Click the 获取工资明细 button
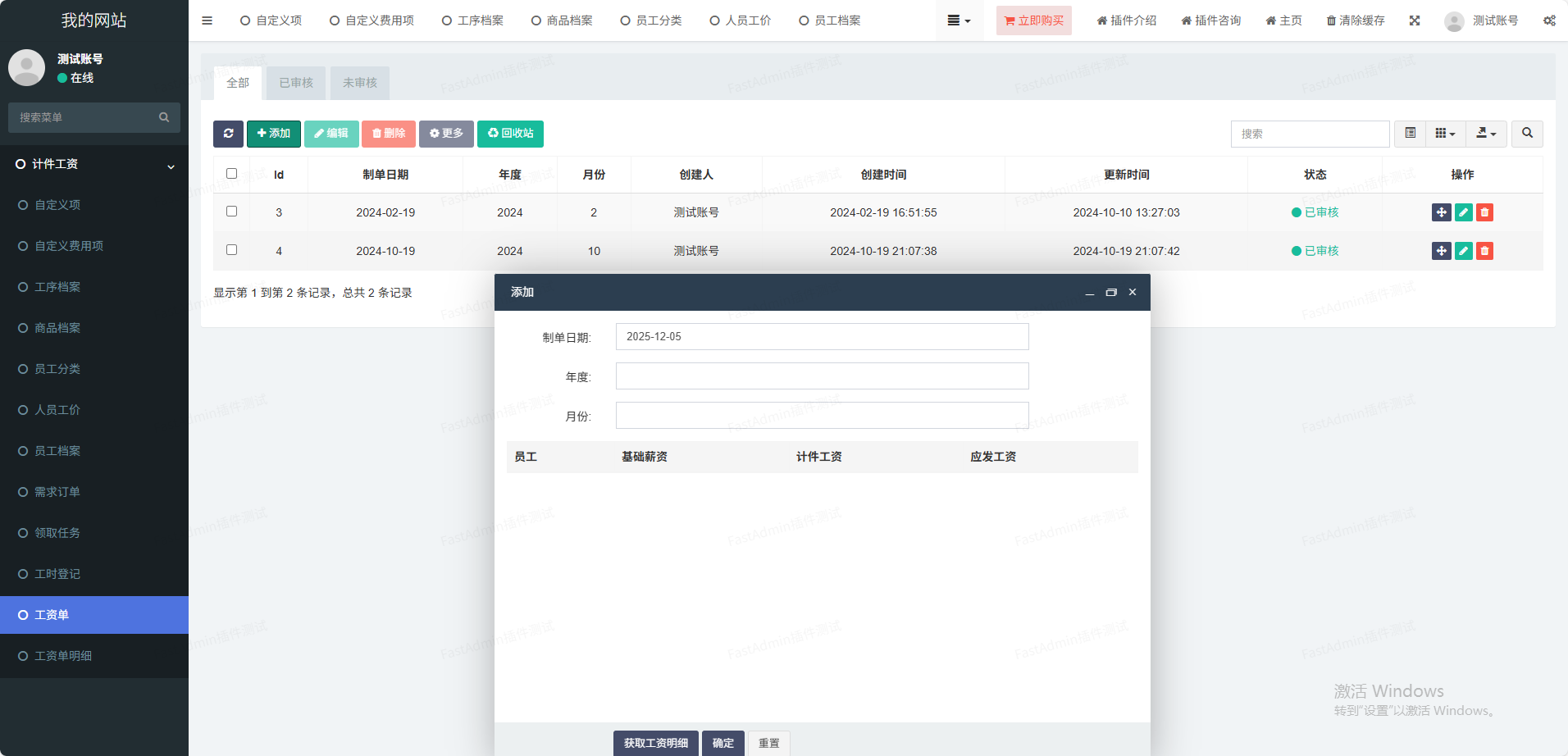 click(655, 743)
